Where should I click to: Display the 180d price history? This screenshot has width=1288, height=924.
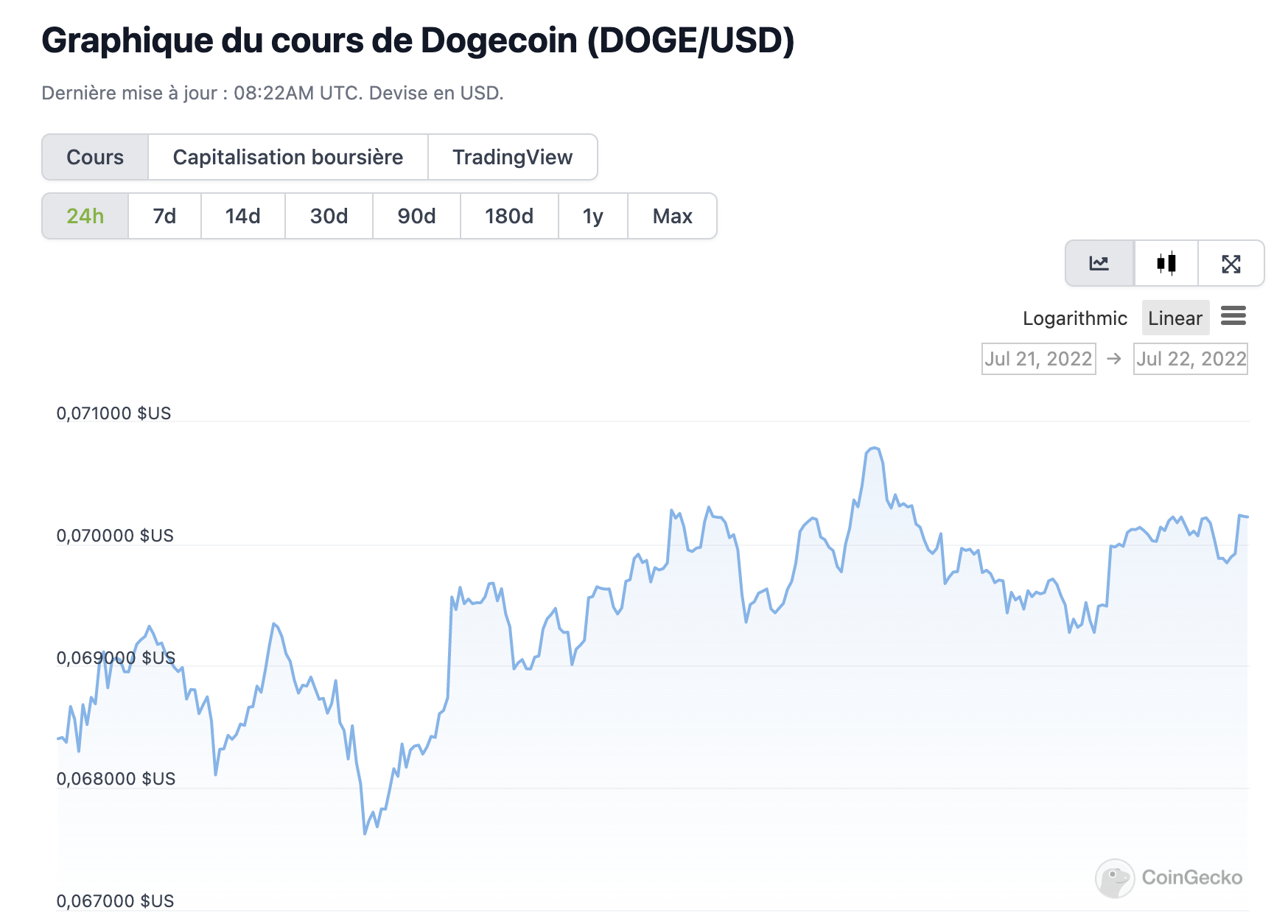(x=508, y=216)
